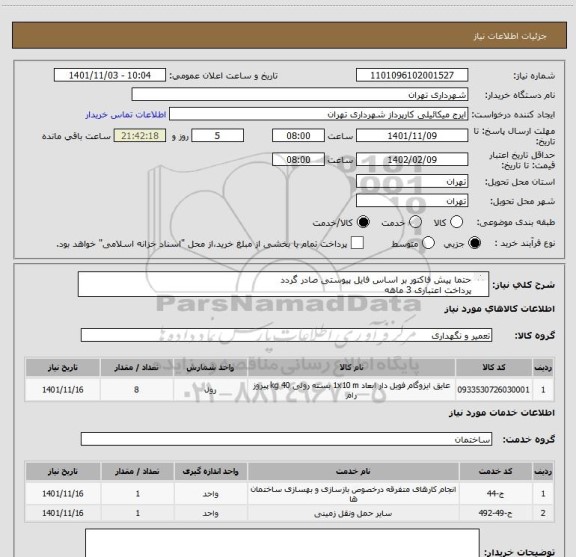Click the goods row need date 1401/11/16
Image resolution: width=576 pixels, height=557 pixels.
click(63, 390)
